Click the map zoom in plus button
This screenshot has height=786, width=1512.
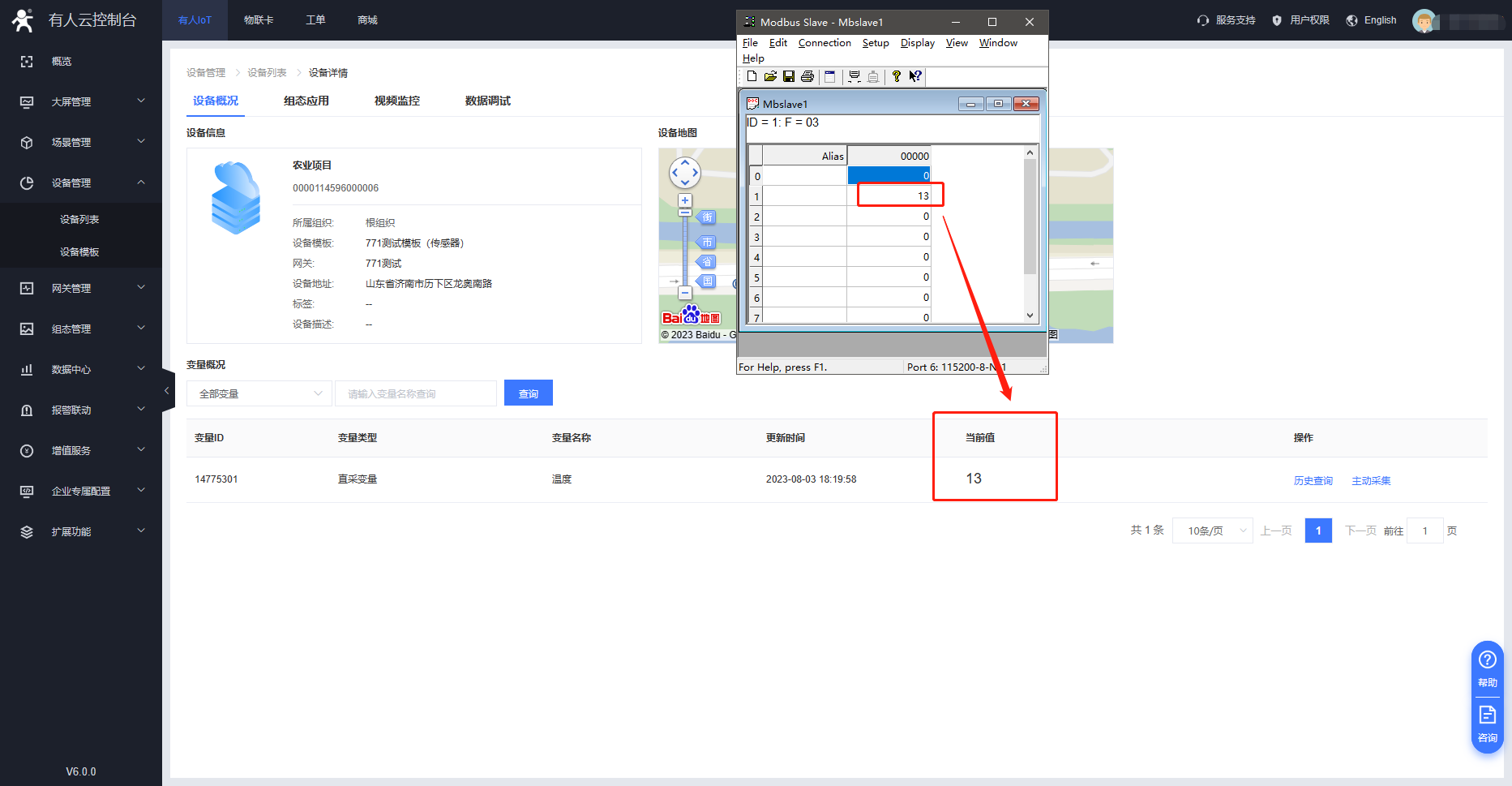click(x=685, y=200)
